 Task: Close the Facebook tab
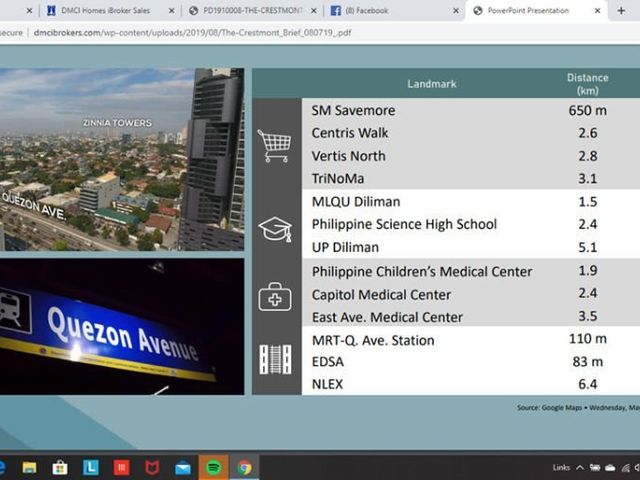(456, 11)
